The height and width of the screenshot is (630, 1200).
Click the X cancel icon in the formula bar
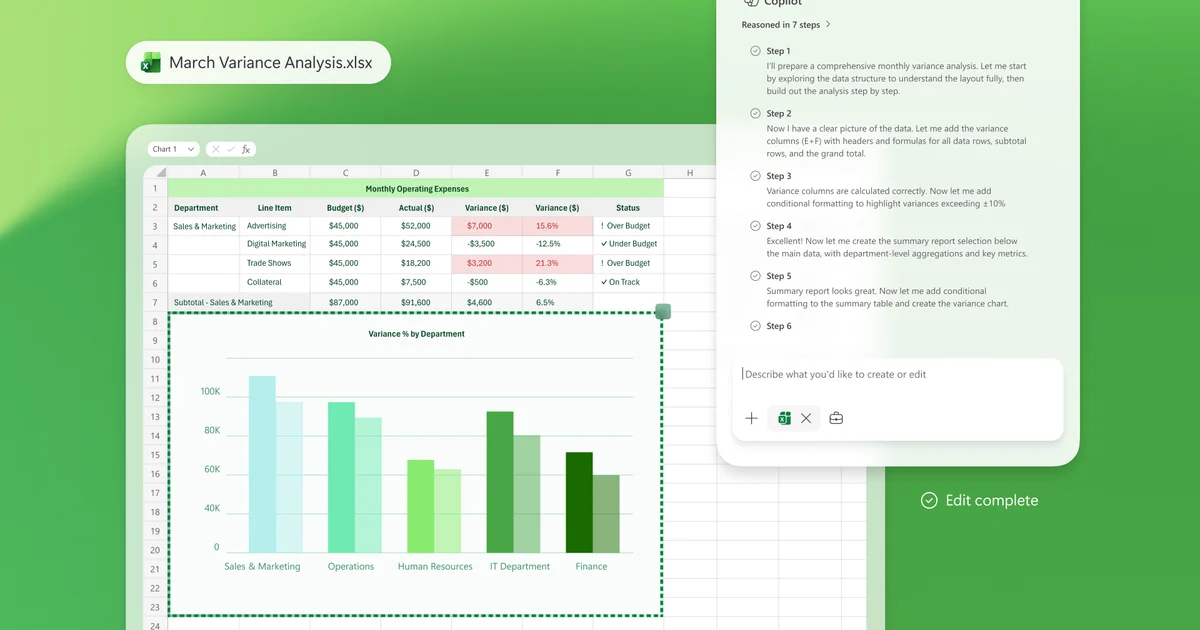tap(216, 148)
